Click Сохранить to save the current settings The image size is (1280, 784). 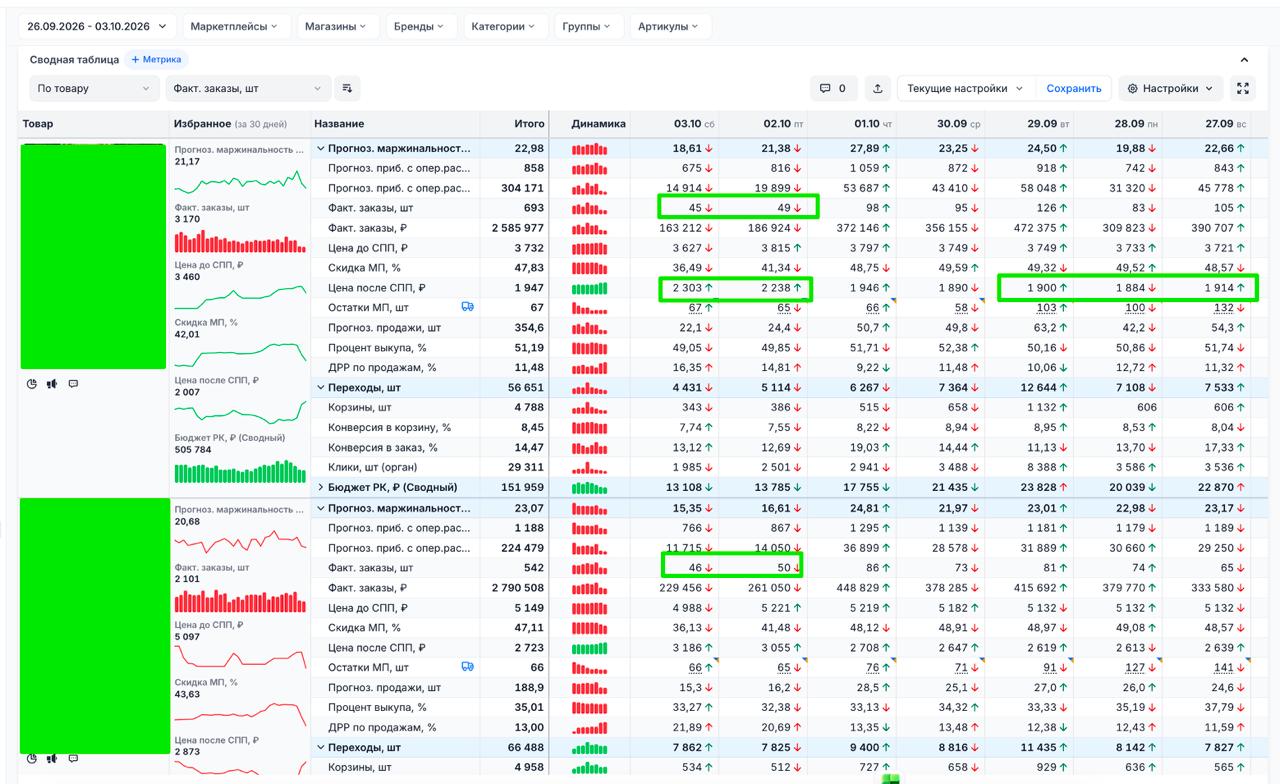coord(1074,88)
